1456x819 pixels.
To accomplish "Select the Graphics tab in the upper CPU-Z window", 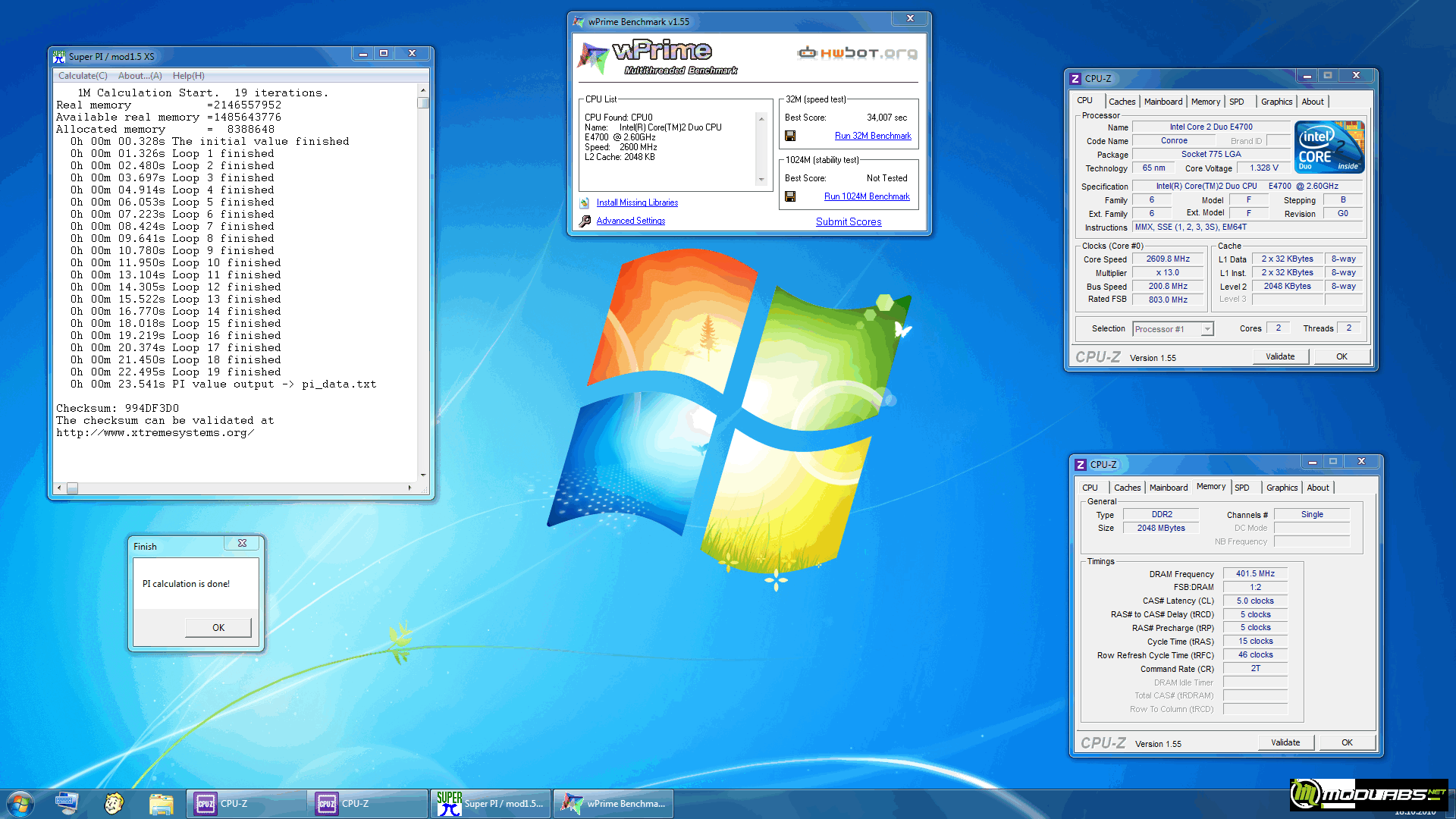I will pyautogui.click(x=1276, y=102).
